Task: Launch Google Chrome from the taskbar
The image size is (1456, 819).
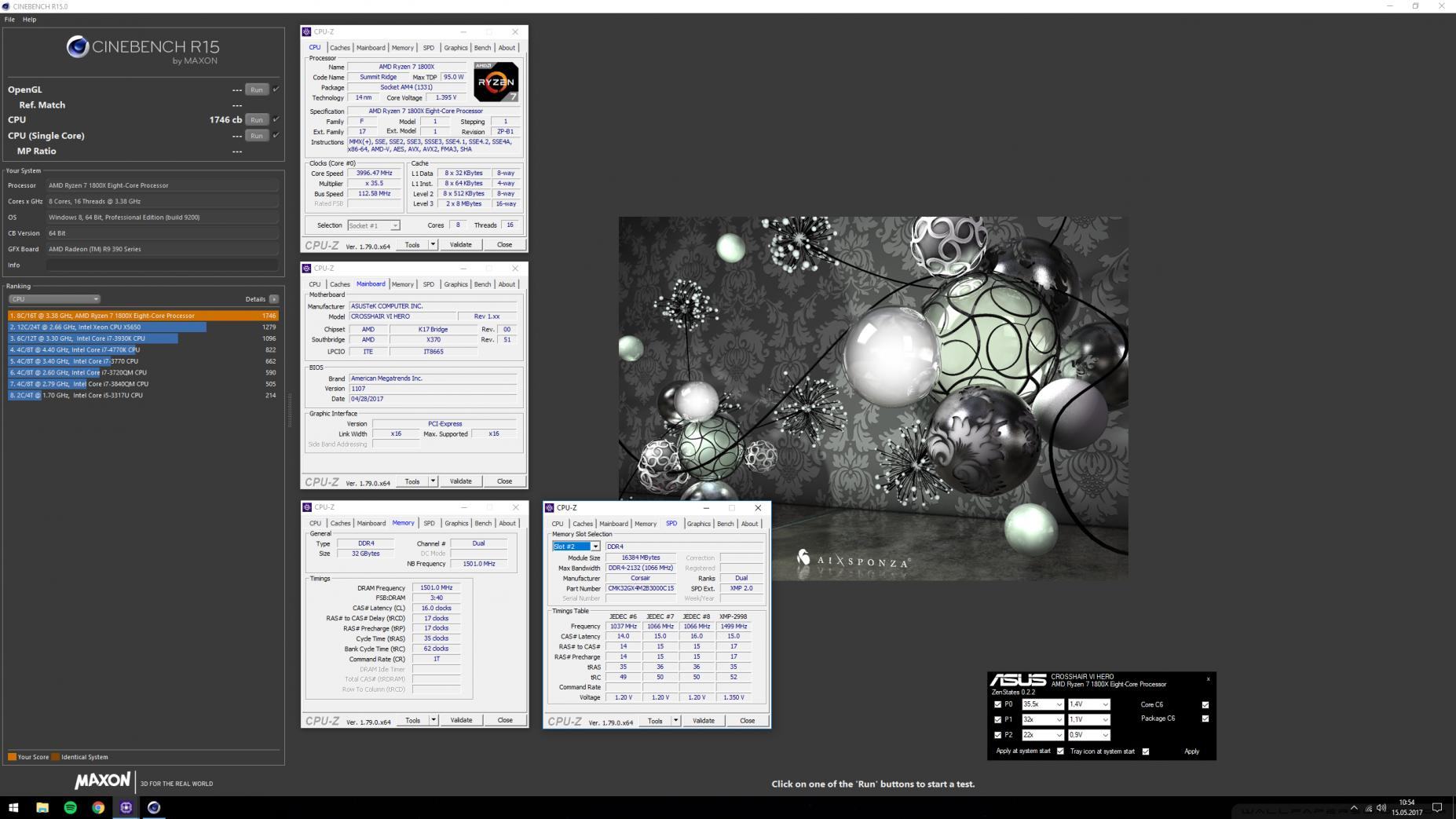Action: click(x=98, y=807)
